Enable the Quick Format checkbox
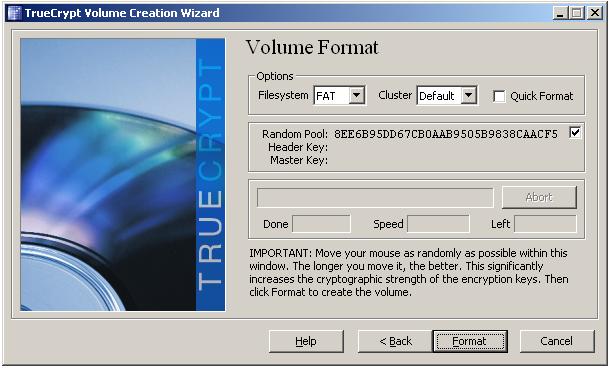611x368 pixels. tap(499, 96)
